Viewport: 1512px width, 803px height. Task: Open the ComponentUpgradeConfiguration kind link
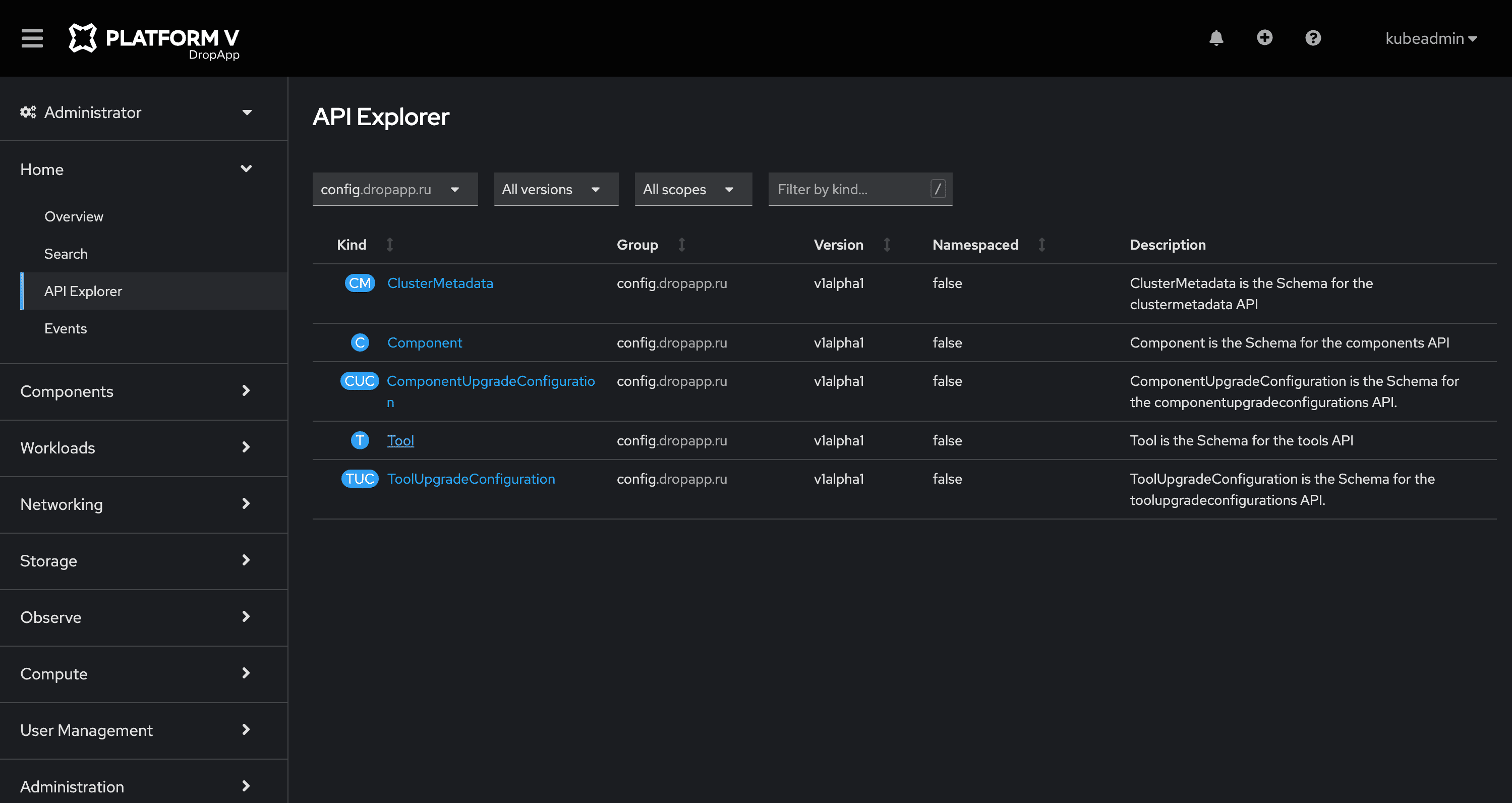[x=491, y=391]
